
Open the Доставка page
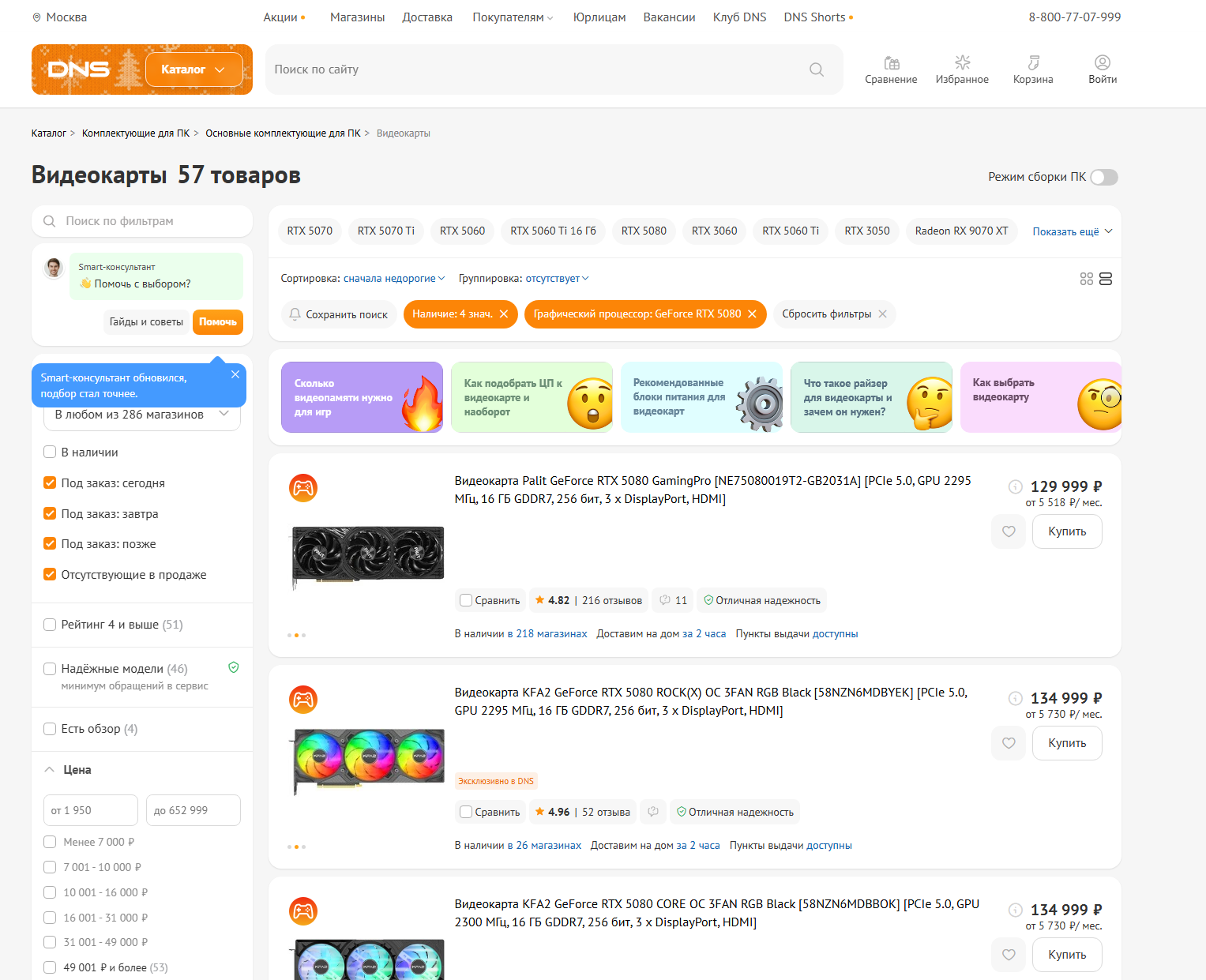pyautogui.click(x=427, y=17)
